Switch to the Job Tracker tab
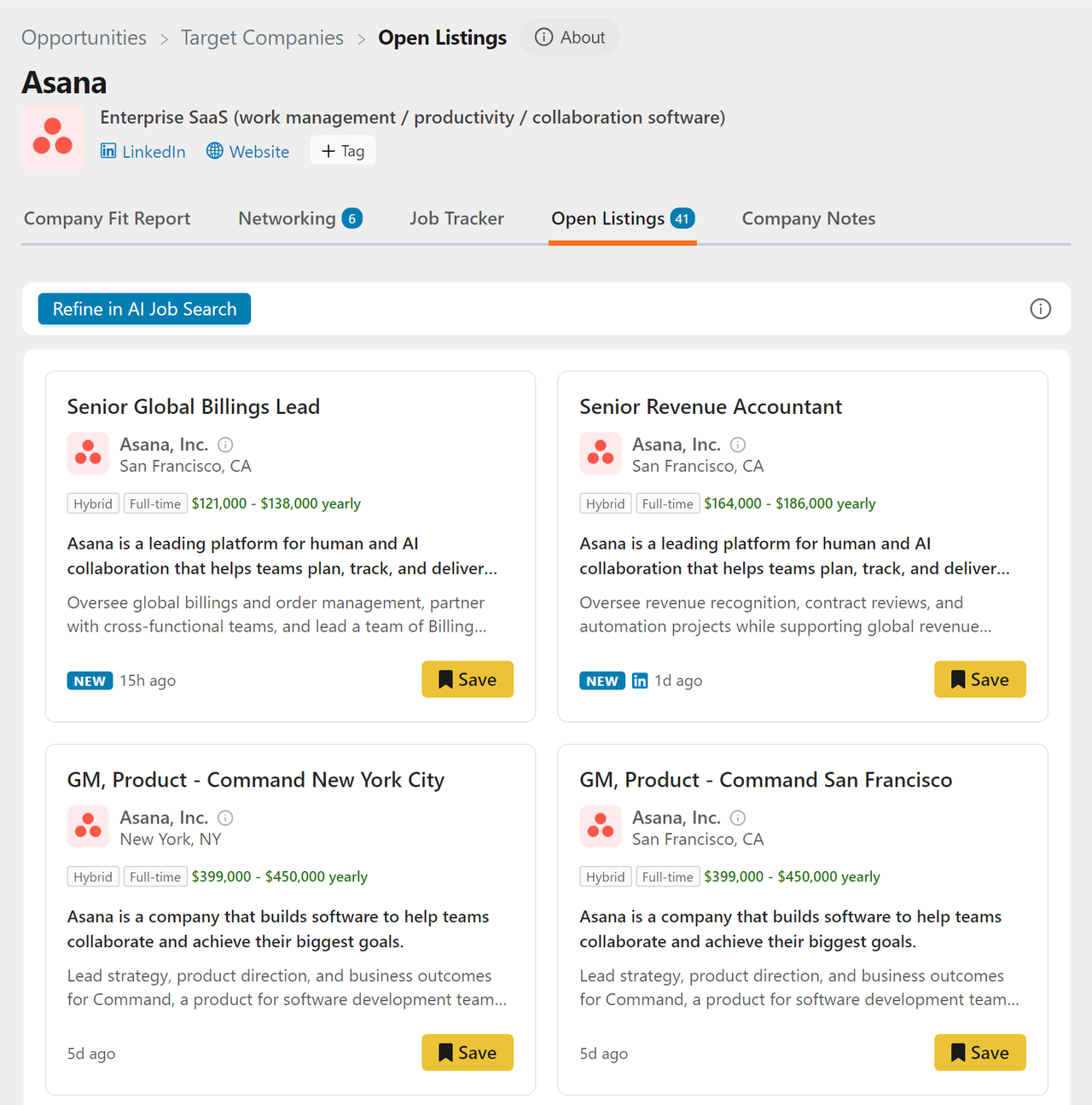 coord(456,218)
